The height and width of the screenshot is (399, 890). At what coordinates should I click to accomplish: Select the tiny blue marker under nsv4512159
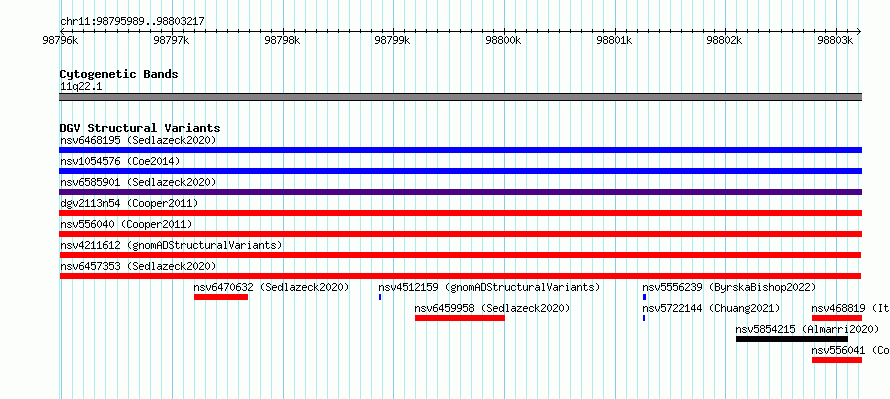pos(380,297)
